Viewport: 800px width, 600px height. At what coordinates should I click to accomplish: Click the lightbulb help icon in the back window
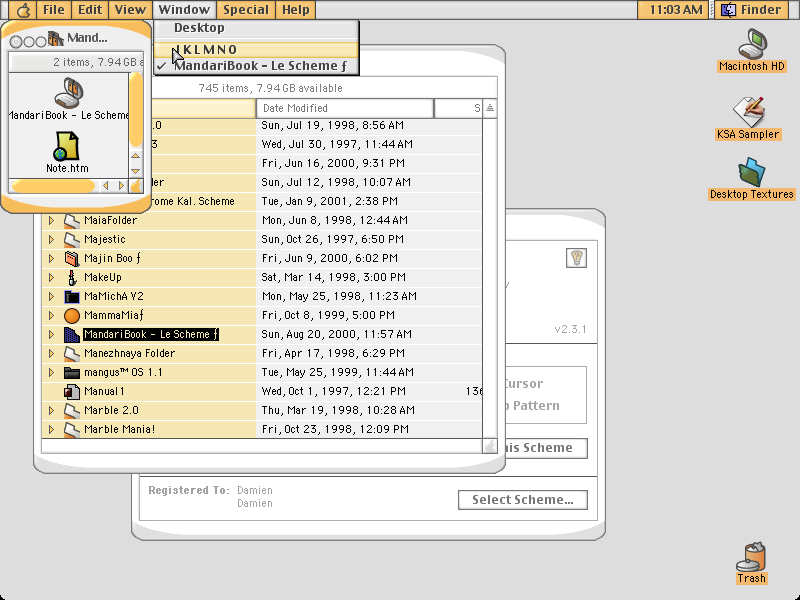point(577,258)
